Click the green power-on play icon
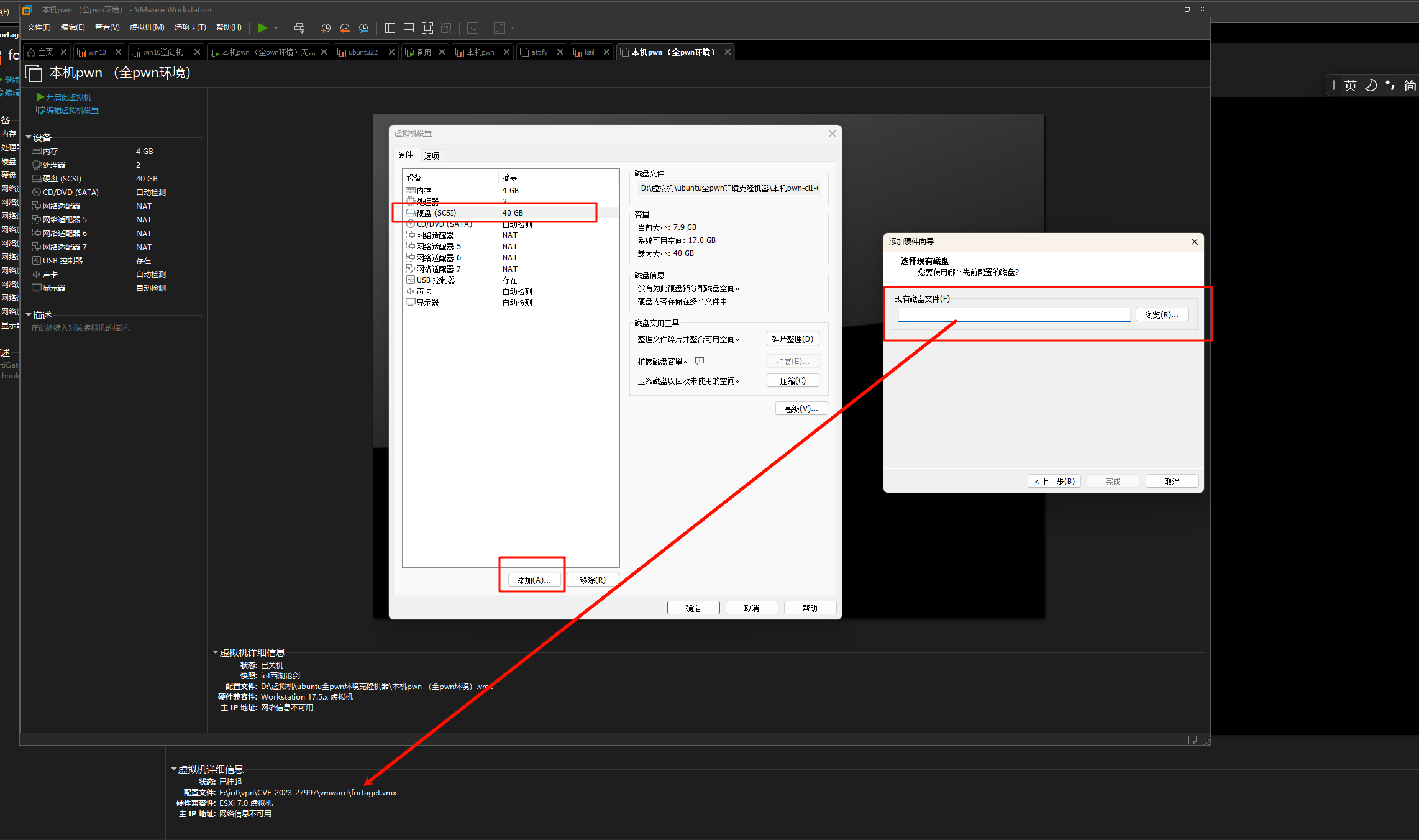Screen dimensions: 1419x840 tap(262, 27)
